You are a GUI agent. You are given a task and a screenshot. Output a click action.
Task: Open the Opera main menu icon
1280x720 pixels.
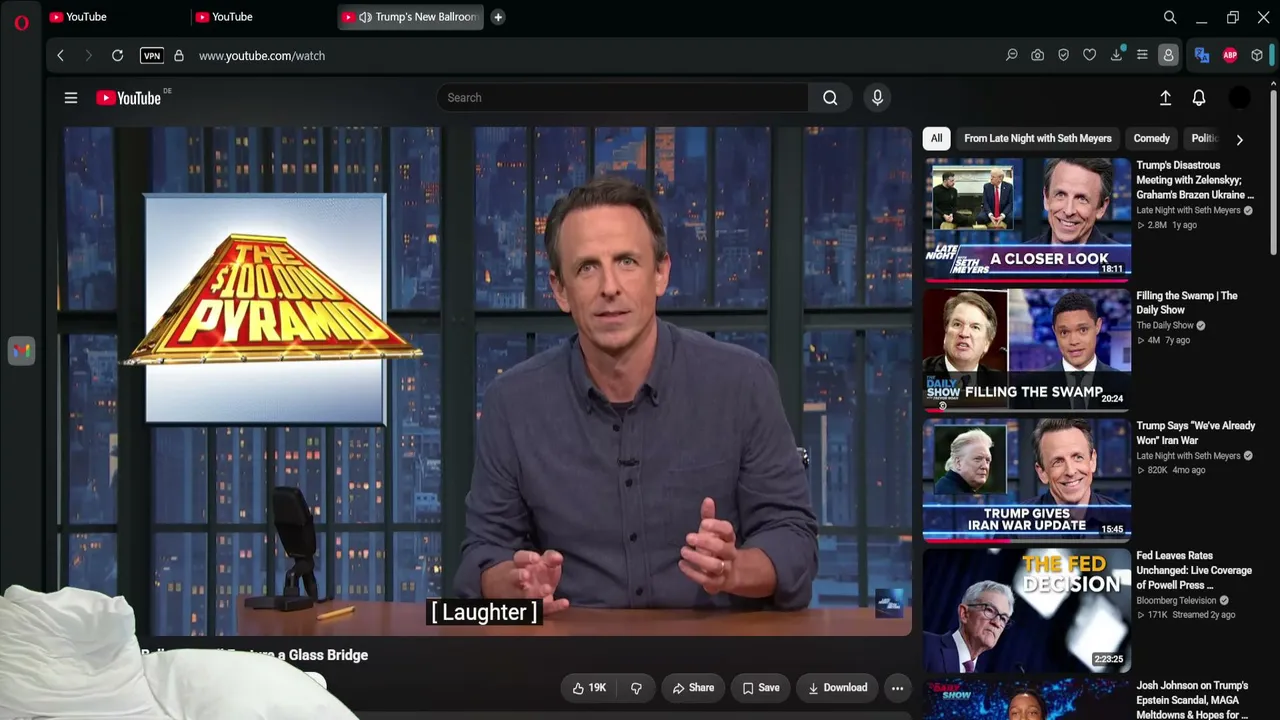pyautogui.click(x=21, y=22)
